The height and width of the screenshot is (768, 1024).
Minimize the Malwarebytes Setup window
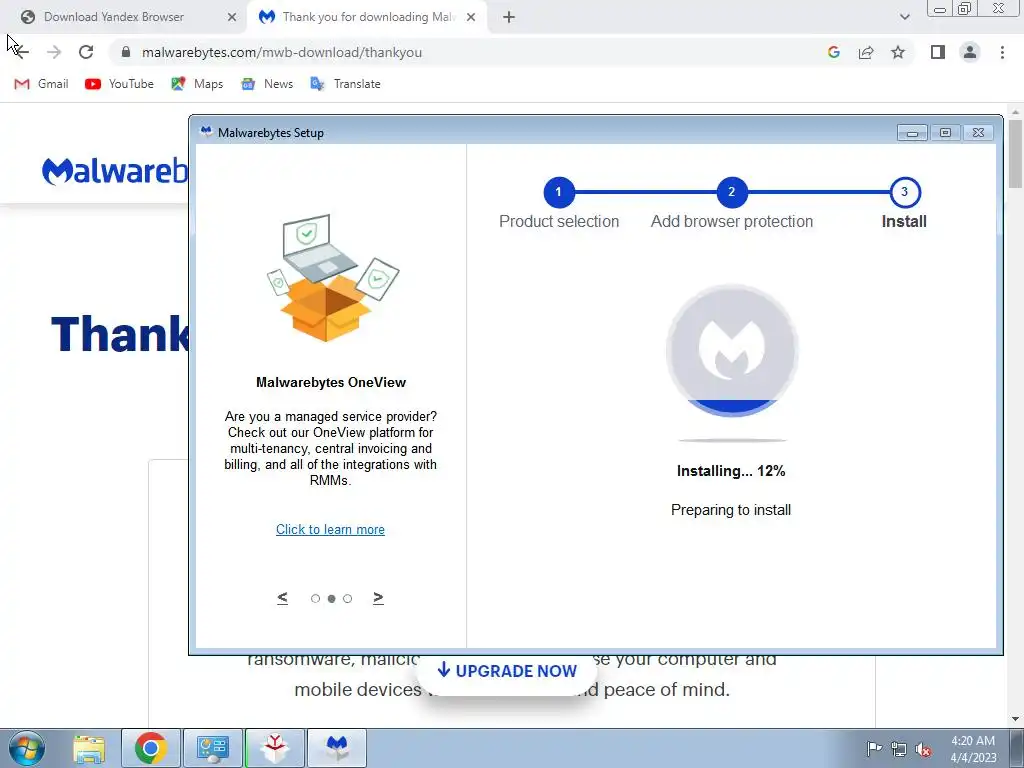(912, 133)
